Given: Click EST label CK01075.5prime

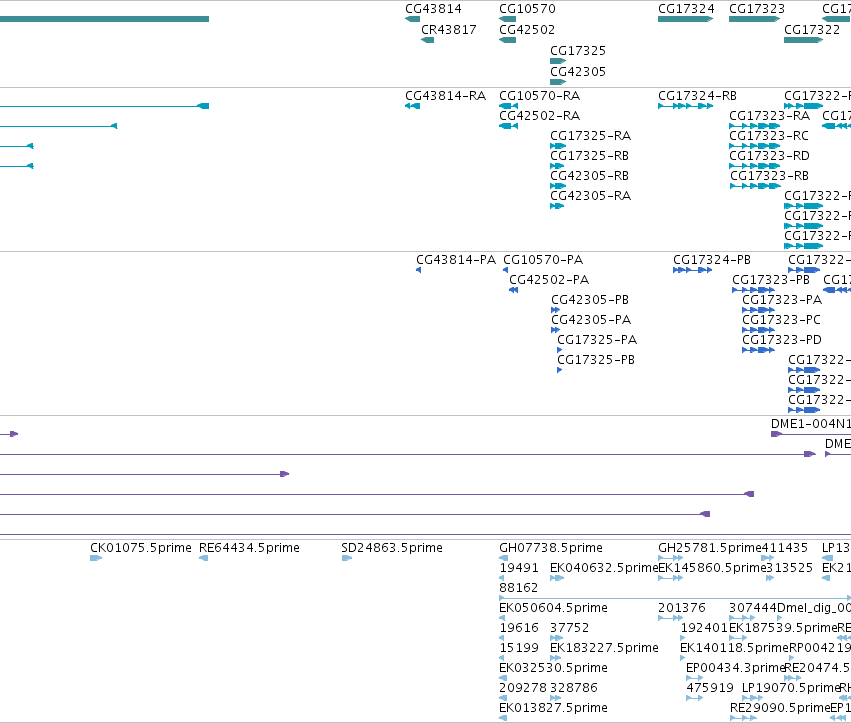Looking at the screenshot, I should (x=141, y=548).
